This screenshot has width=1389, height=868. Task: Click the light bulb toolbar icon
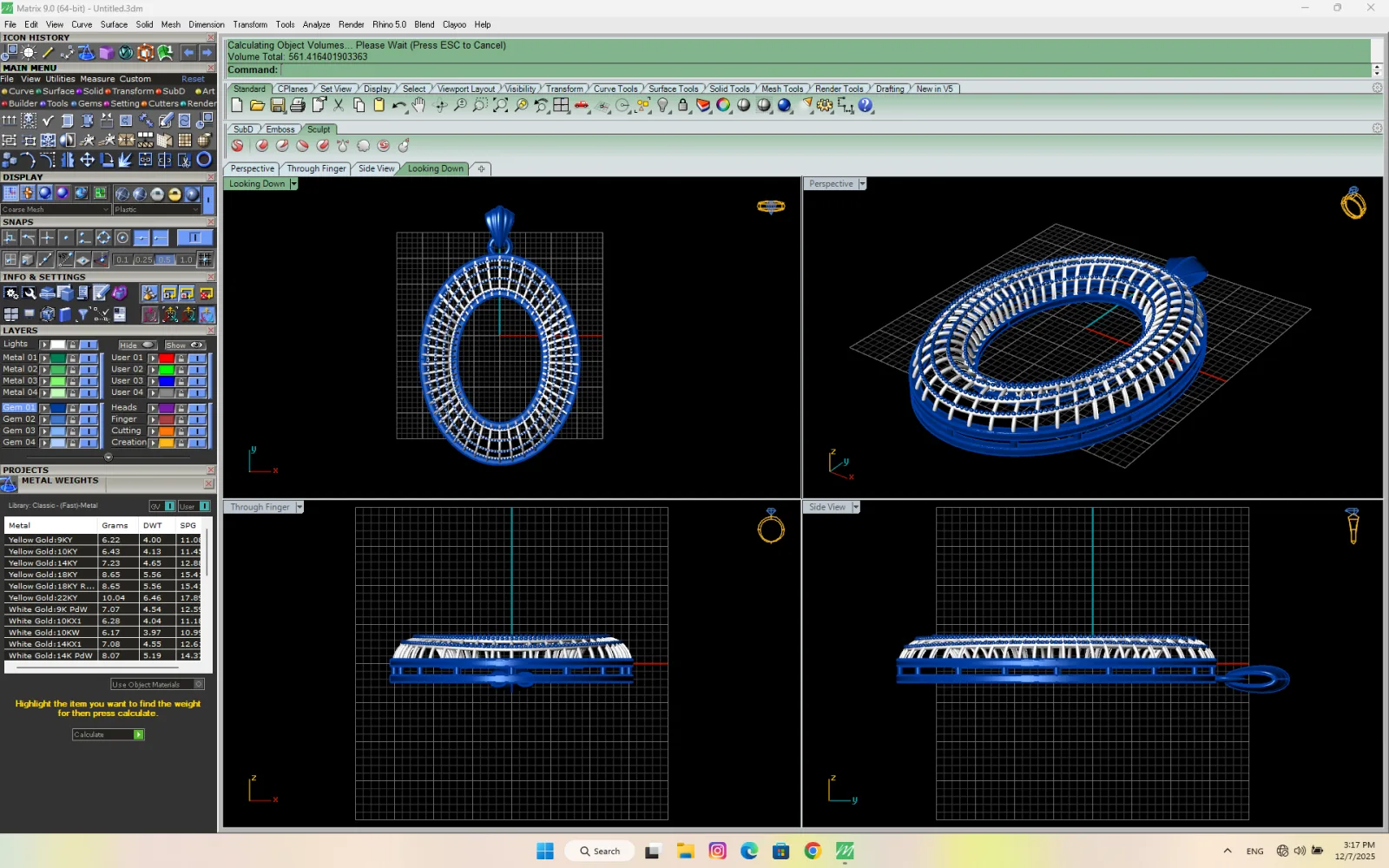click(663, 105)
